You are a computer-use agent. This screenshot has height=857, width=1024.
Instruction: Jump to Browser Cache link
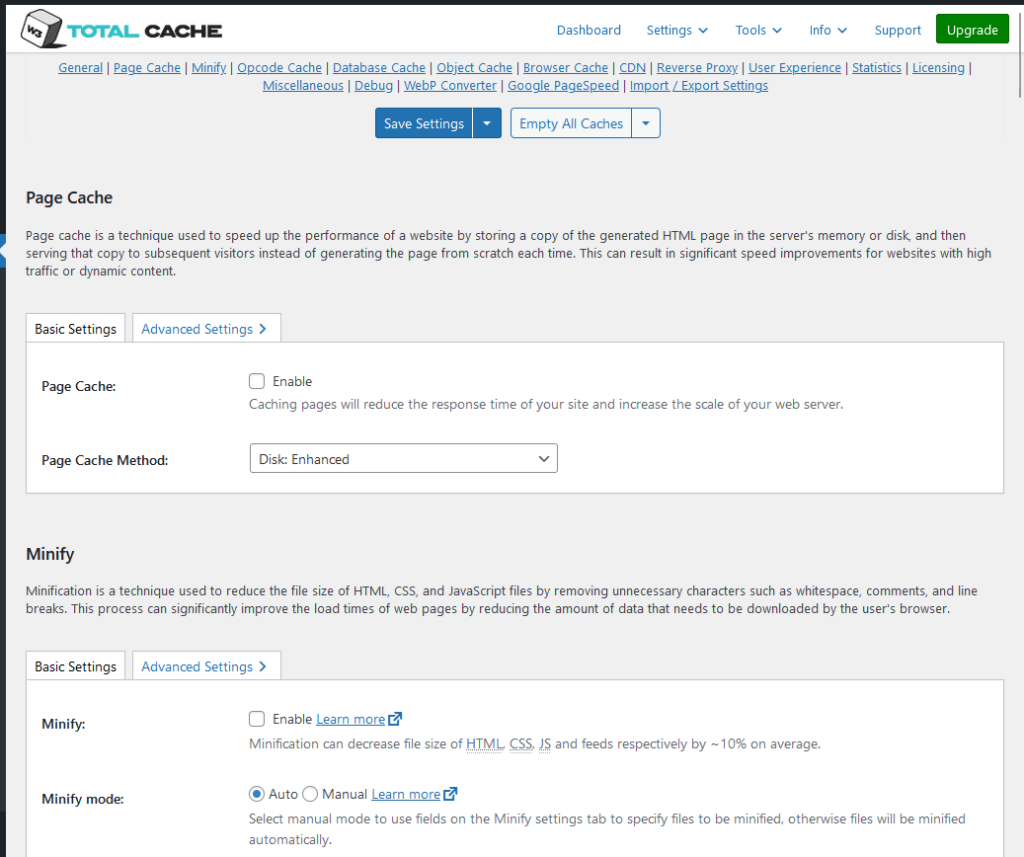coord(566,67)
